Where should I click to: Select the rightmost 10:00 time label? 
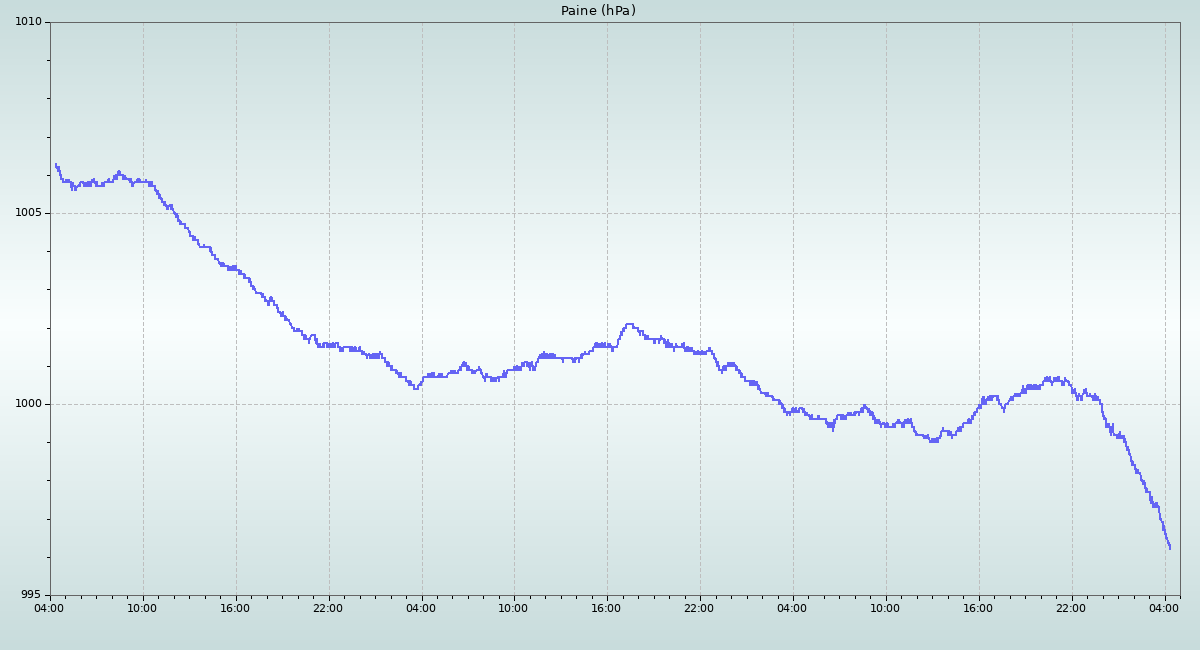(885, 608)
